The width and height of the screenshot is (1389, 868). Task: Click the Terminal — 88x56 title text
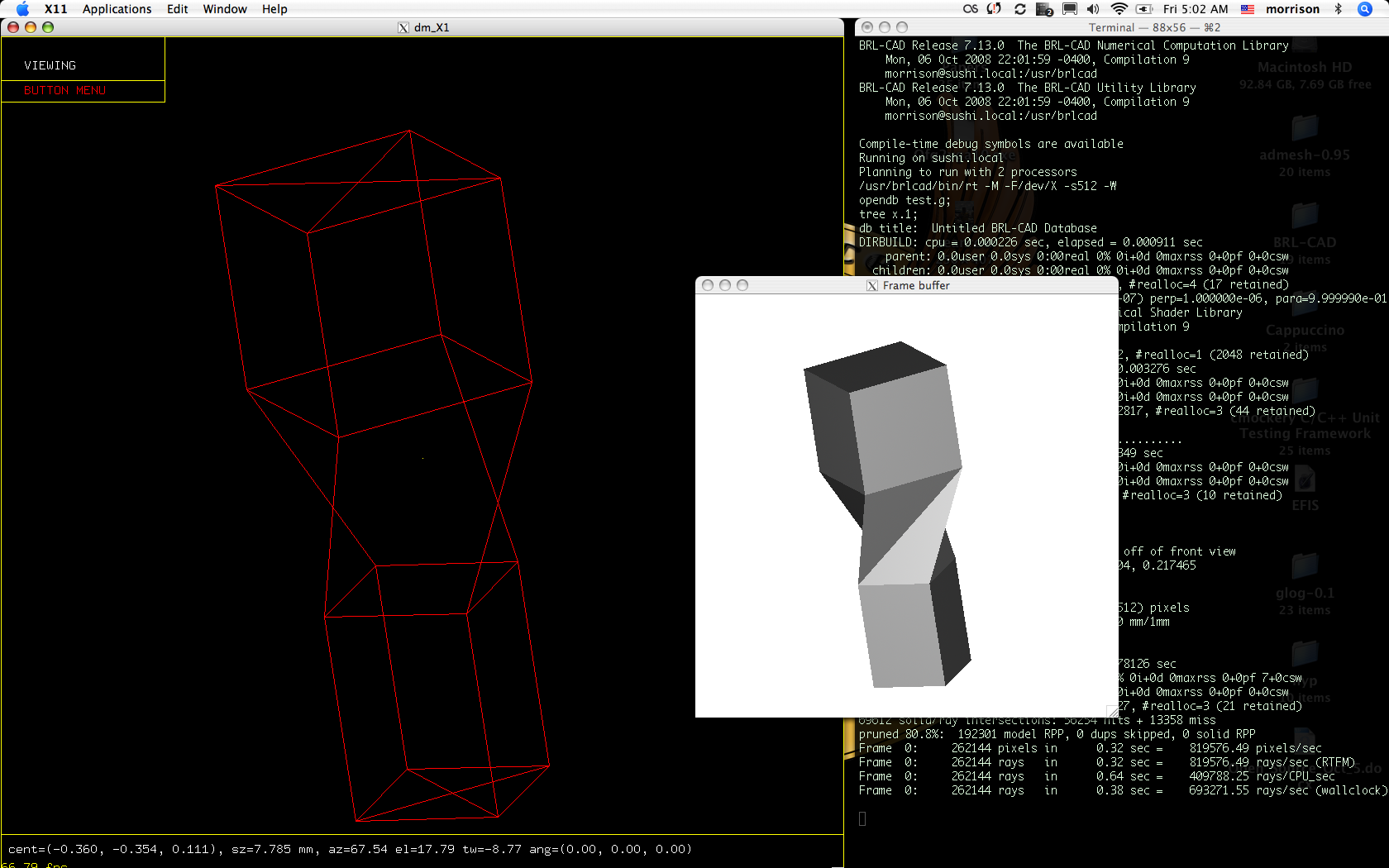[1154, 27]
